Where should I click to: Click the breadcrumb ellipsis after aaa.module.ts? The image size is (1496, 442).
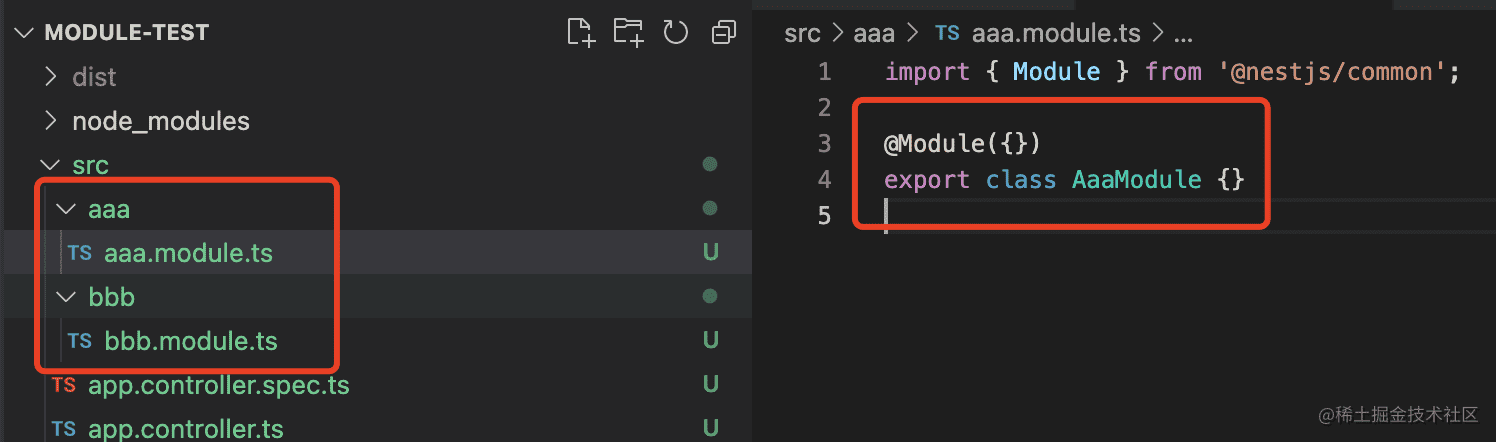click(x=1183, y=33)
